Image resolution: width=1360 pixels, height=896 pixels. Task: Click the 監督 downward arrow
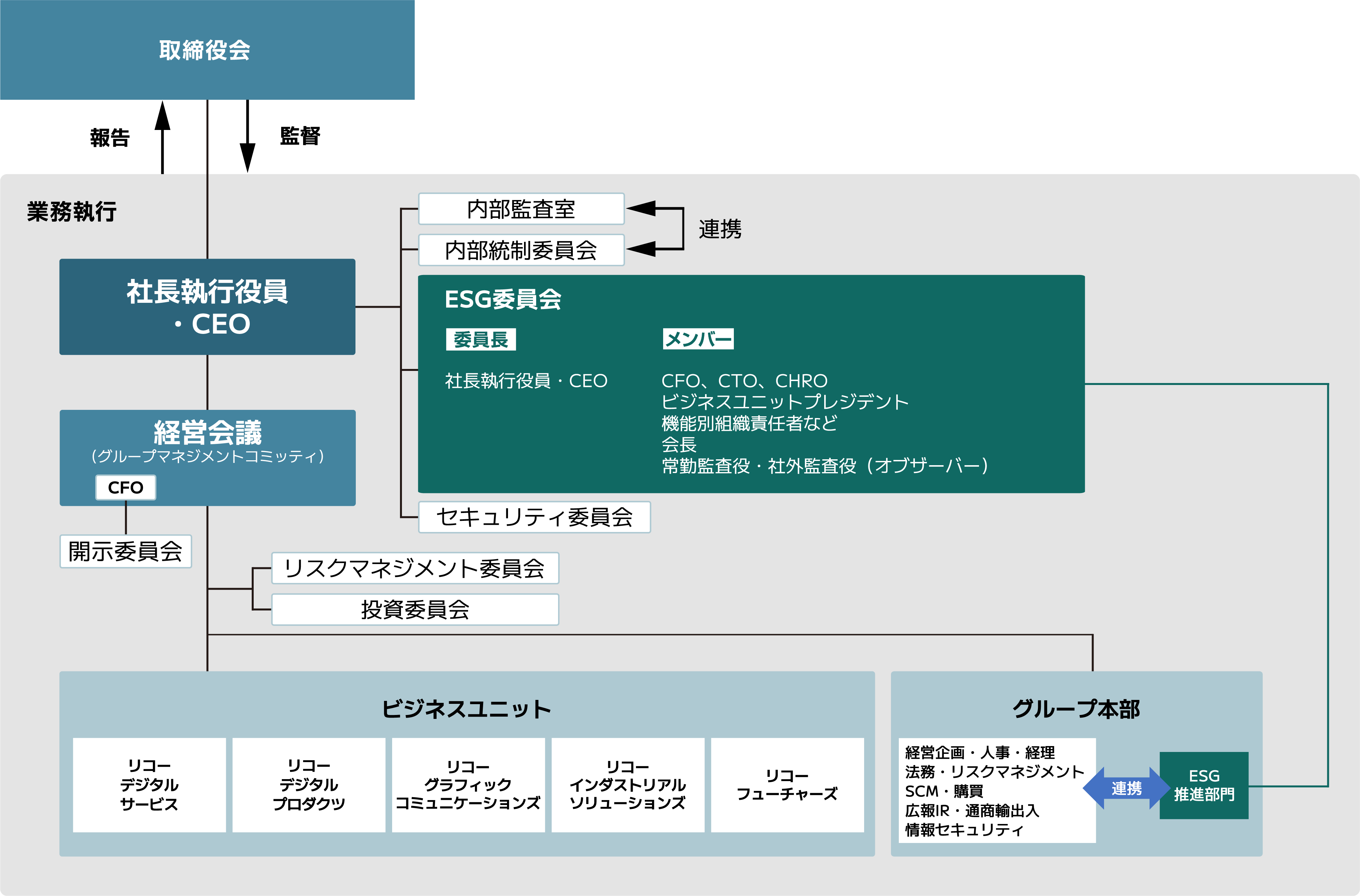pyautogui.click(x=247, y=137)
